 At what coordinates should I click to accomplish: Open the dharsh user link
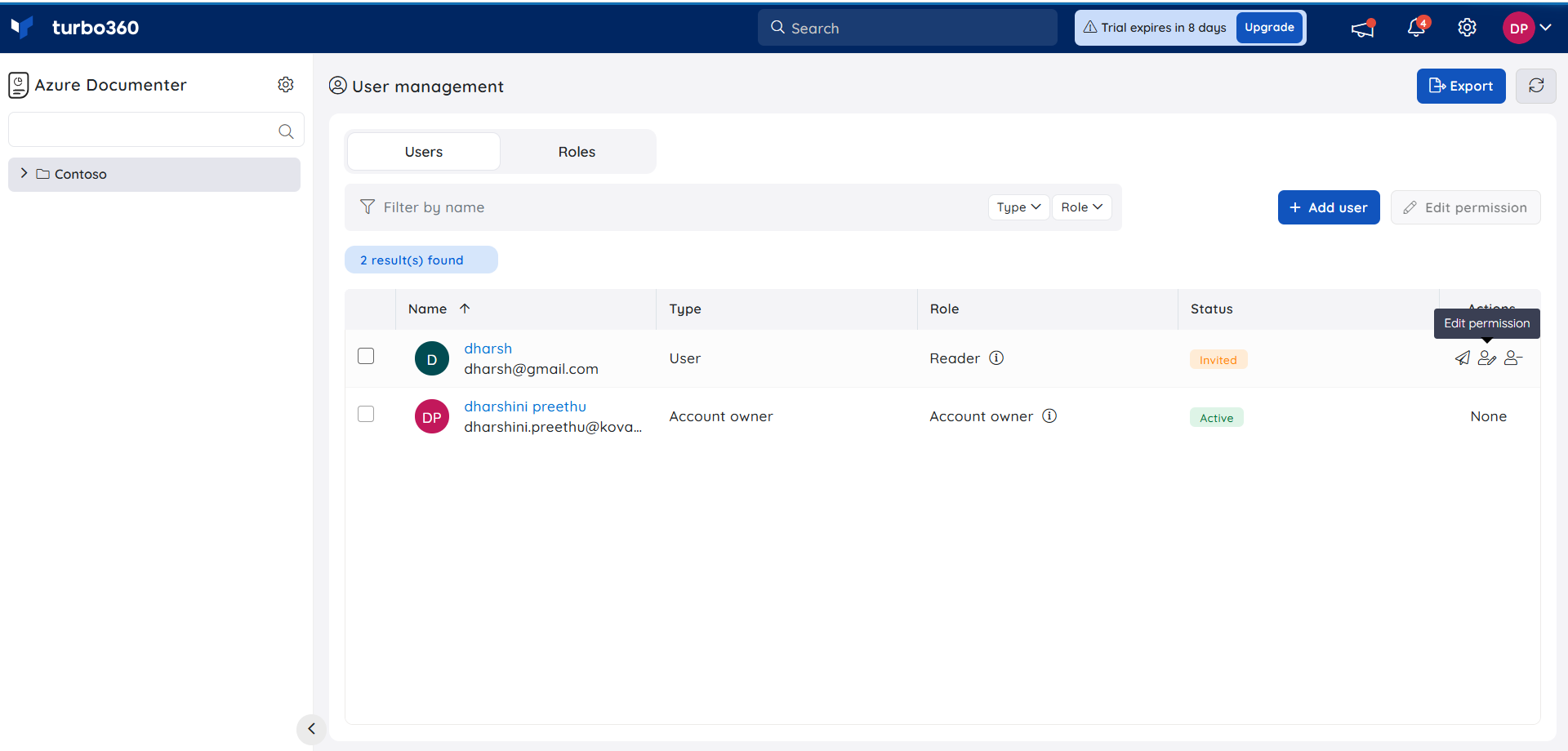coord(488,349)
